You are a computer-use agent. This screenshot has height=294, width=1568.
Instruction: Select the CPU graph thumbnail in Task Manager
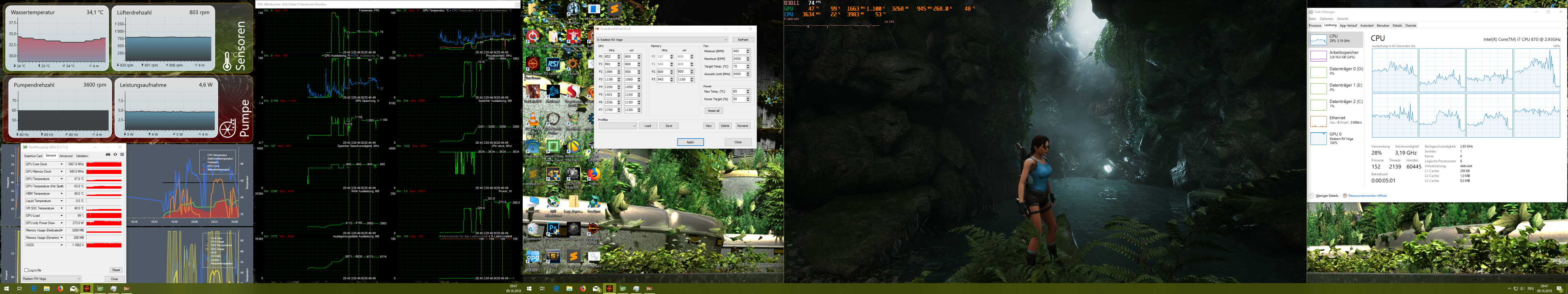[1319, 40]
